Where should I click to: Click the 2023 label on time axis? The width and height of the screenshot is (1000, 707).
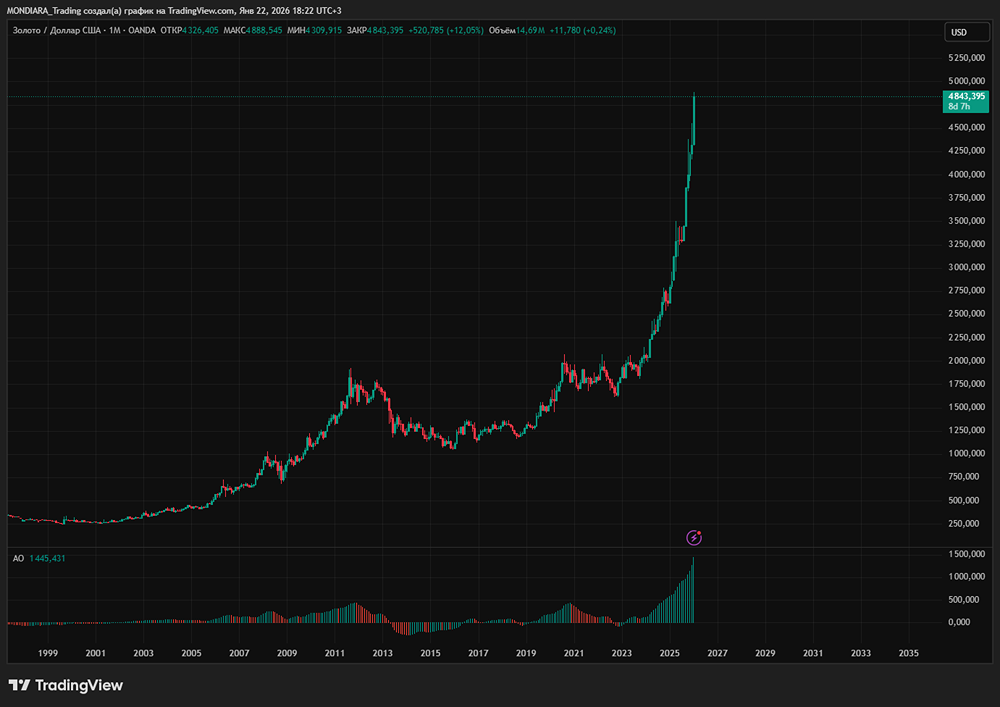(622, 653)
